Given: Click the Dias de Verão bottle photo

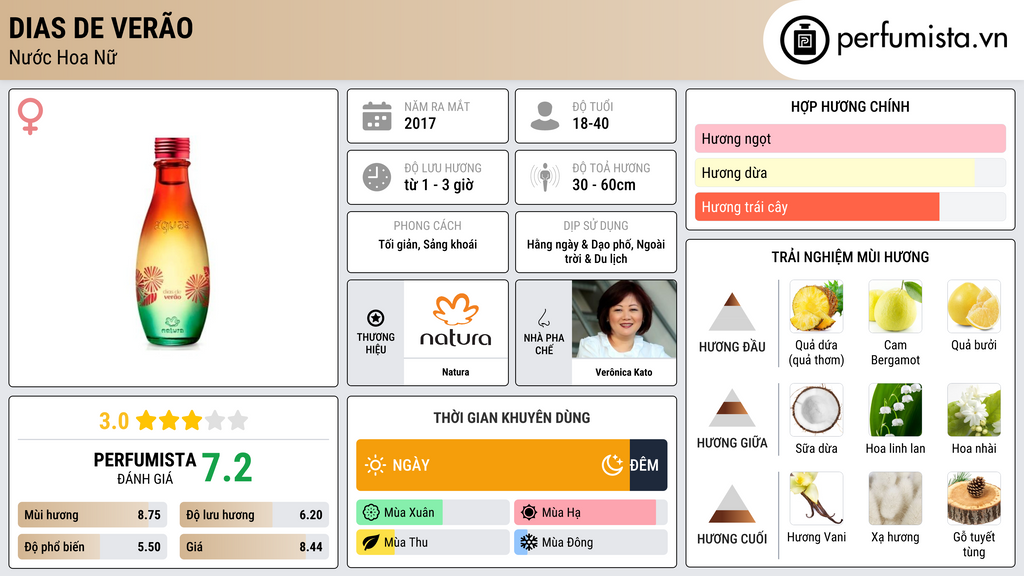Looking at the screenshot, I should point(172,242).
